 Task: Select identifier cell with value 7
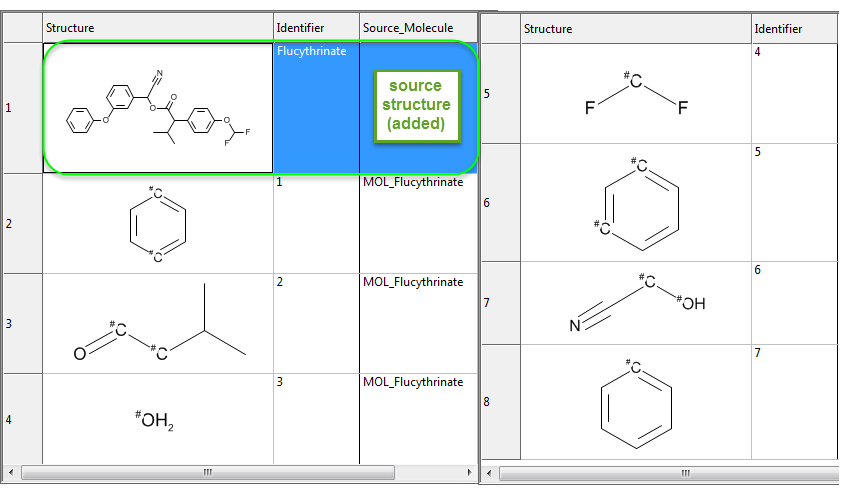795,402
